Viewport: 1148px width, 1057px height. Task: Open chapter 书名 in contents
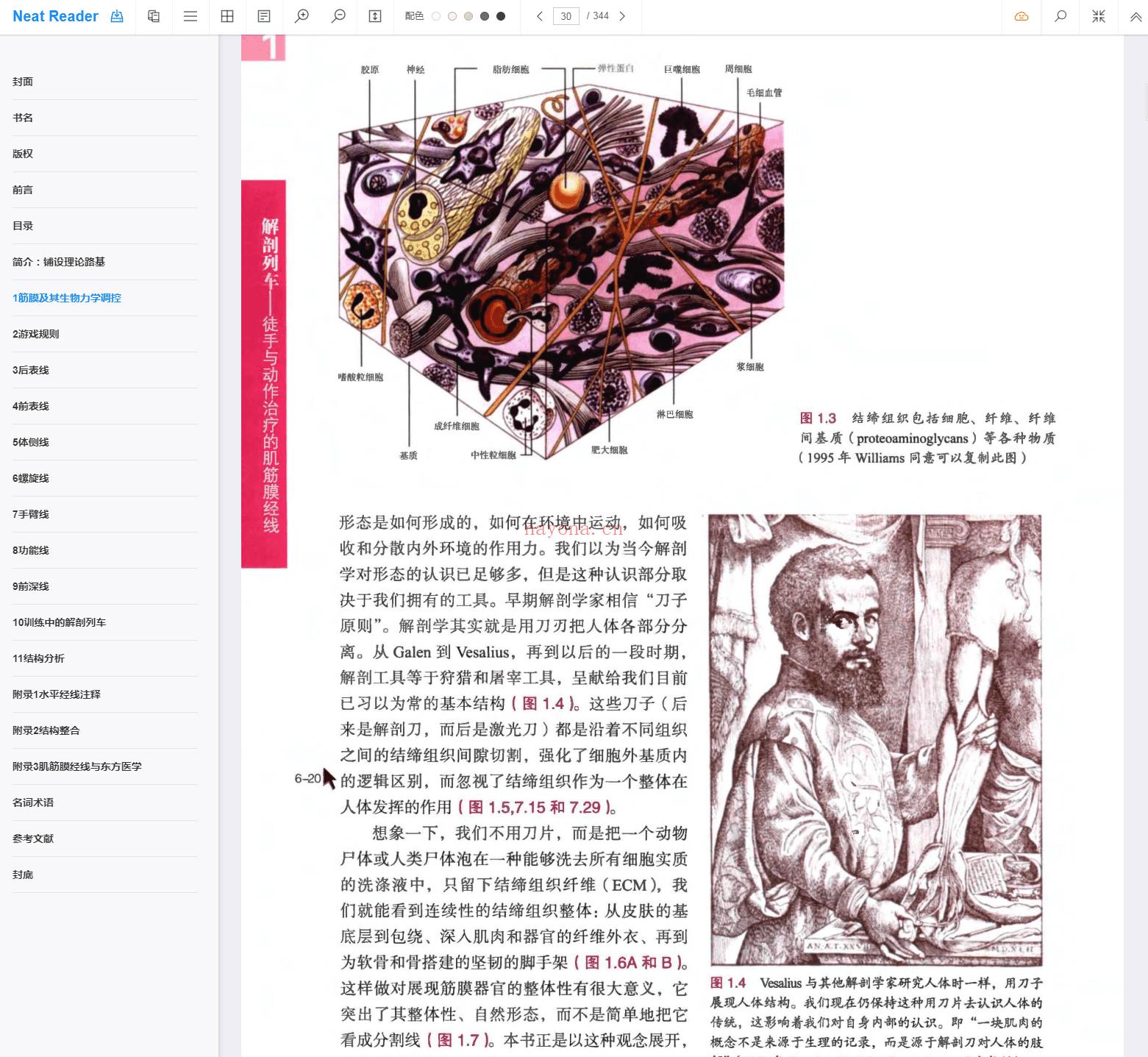pyautogui.click(x=105, y=118)
